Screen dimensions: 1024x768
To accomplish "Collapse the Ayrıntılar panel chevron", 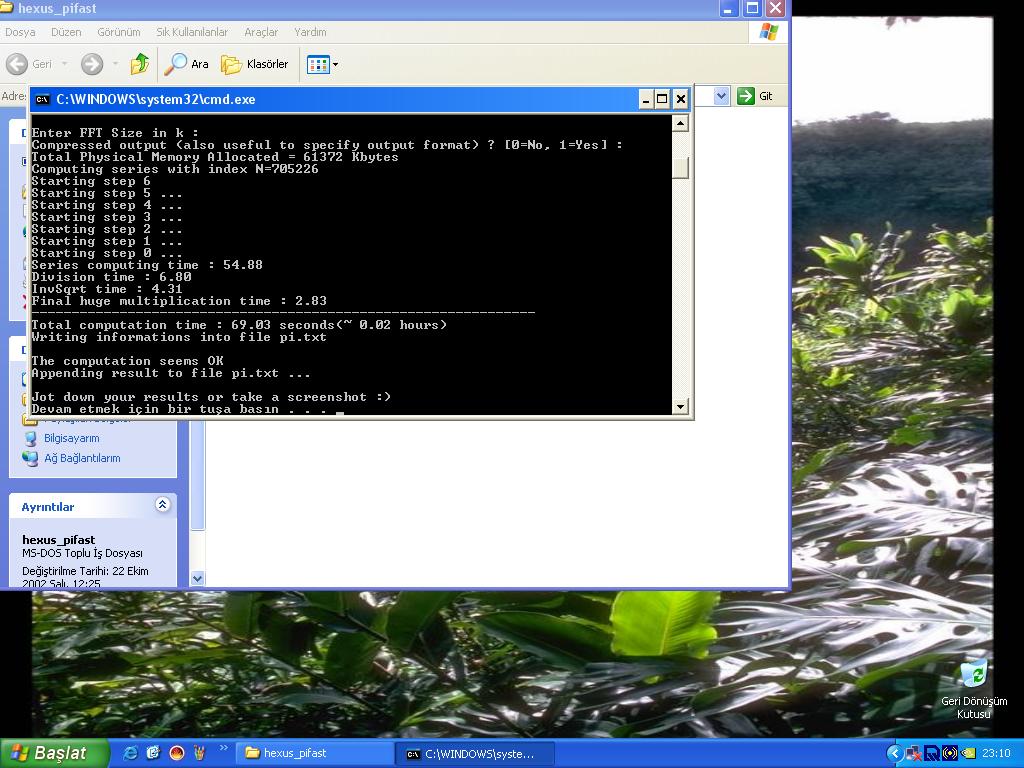I will (x=163, y=504).
